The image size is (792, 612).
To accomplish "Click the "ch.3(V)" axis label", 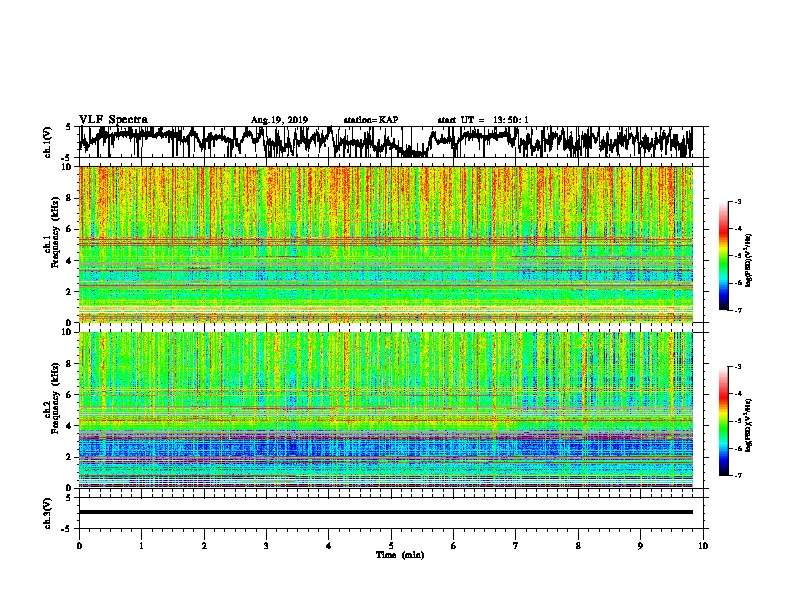I will [48, 513].
